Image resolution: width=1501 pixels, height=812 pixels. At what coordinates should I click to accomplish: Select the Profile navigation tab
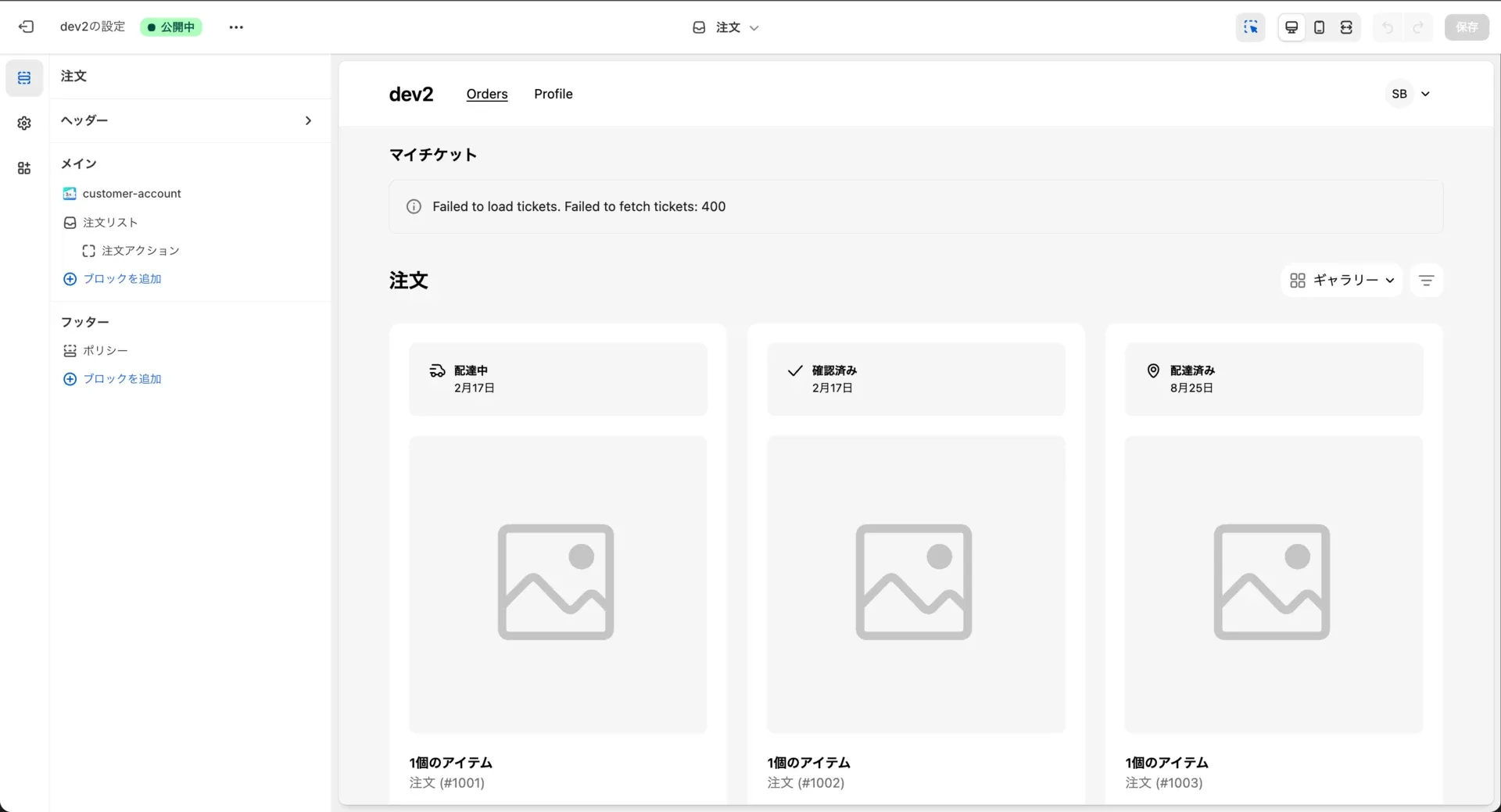[553, 94]
